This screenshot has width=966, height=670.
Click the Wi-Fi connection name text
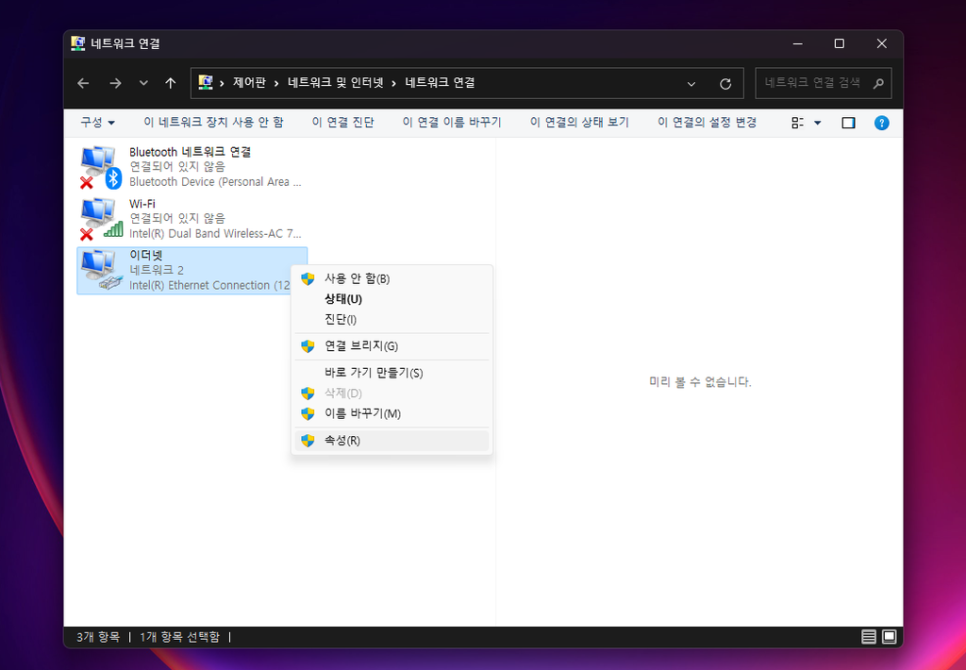click(x=142, y=204)
